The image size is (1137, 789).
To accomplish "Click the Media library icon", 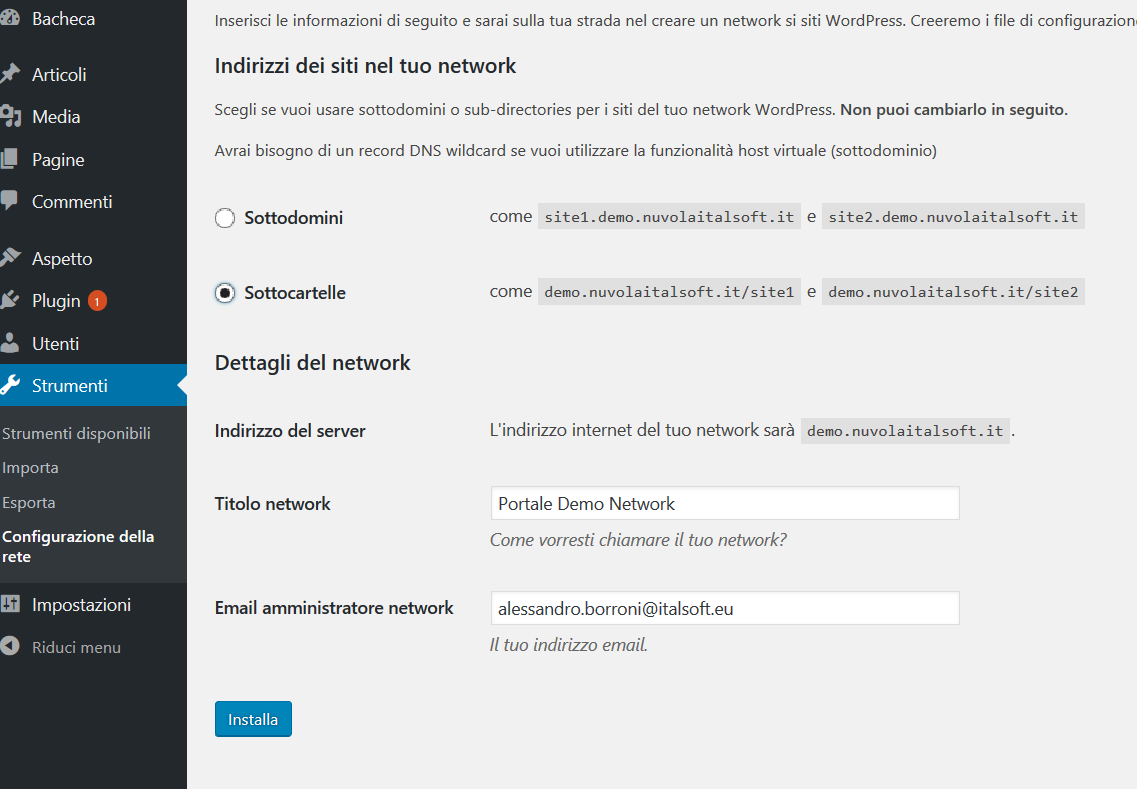I will 10,117.
